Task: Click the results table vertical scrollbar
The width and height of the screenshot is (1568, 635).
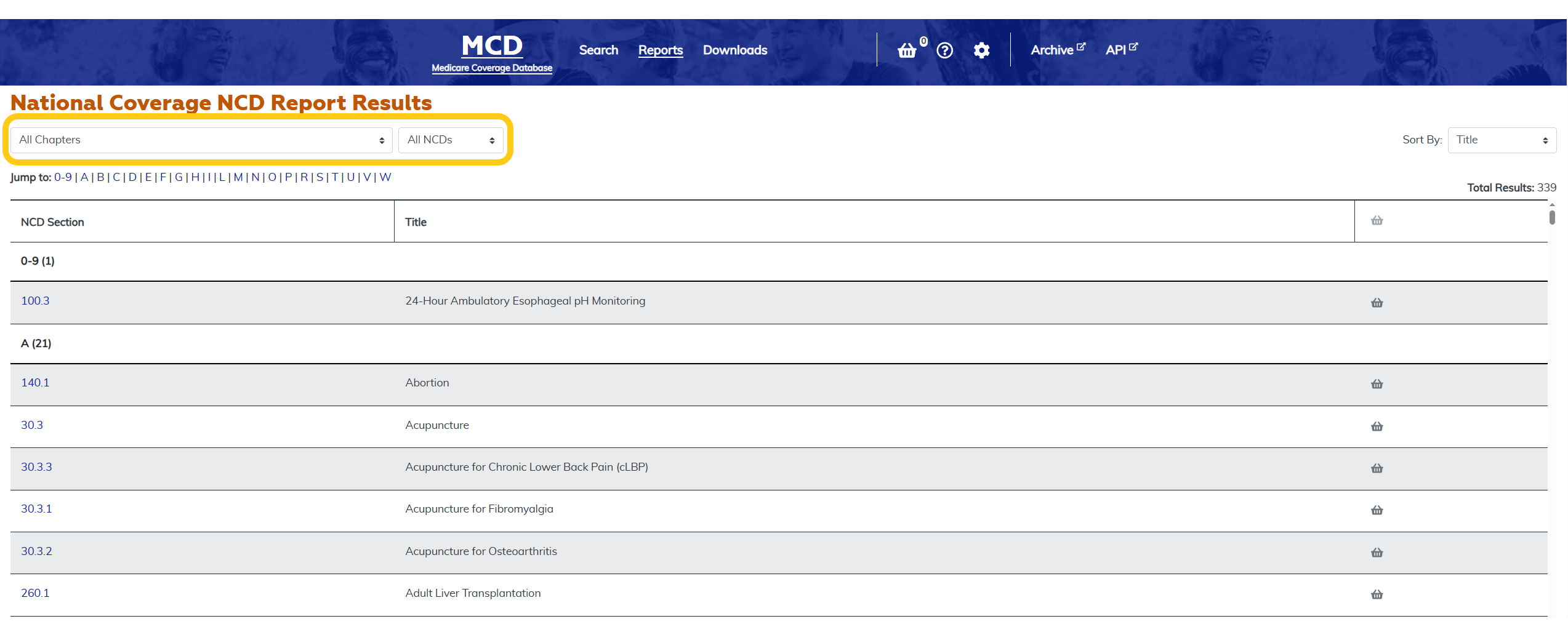Action: (x=1552, y=218)
